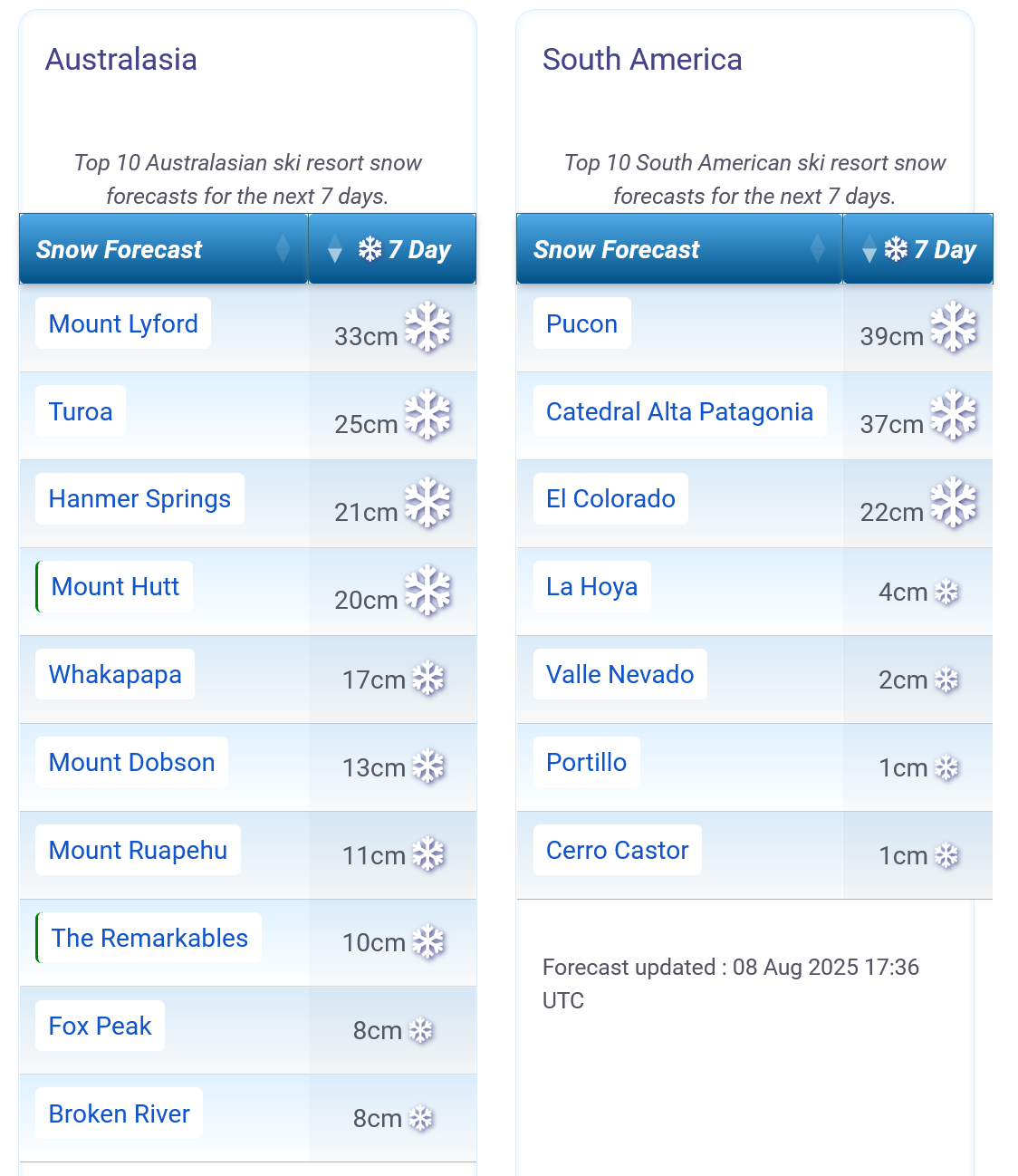Image resolution: width=1018 pixels, height=1176 pixels.
Task: Click the snowflake icon next to Fox Peak's 8cm
Action: coord(421,1030)
